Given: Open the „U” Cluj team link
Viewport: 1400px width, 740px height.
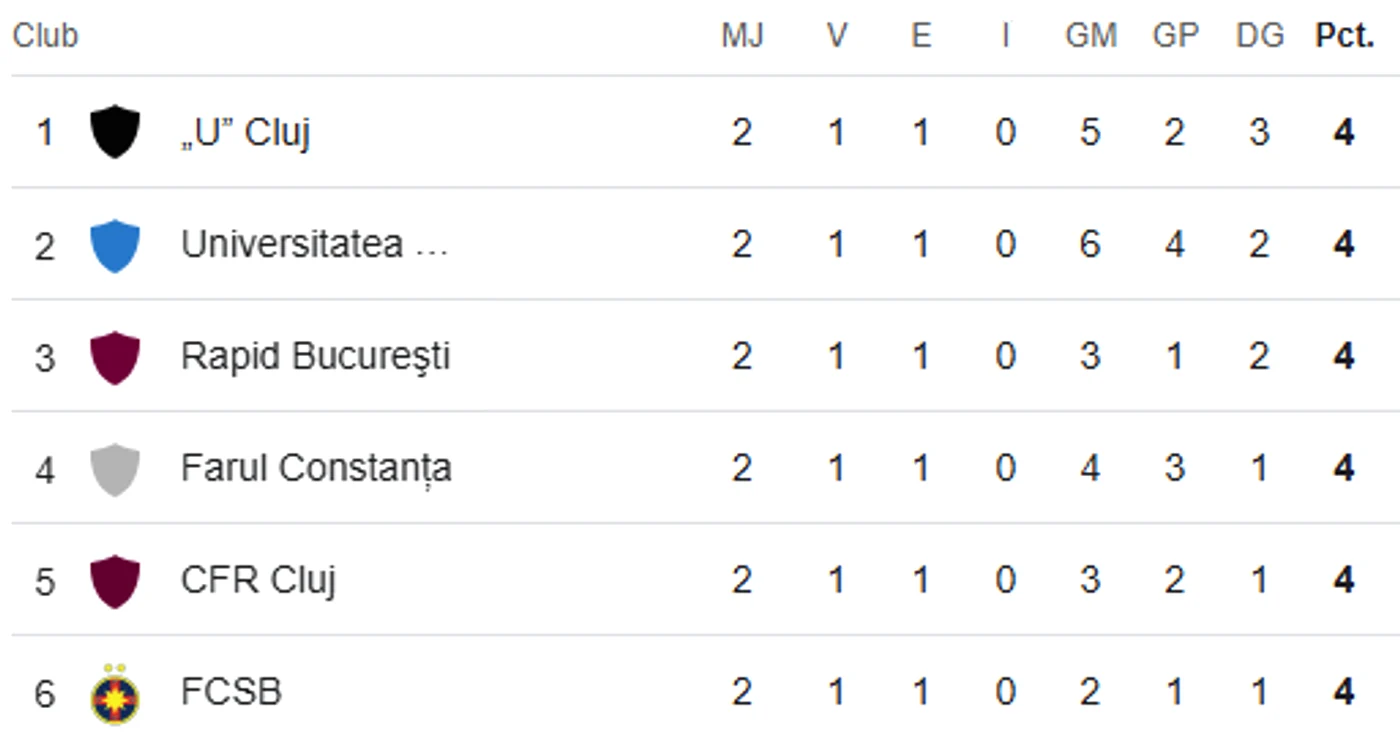Looking at the screenshot, I should 245,133.
